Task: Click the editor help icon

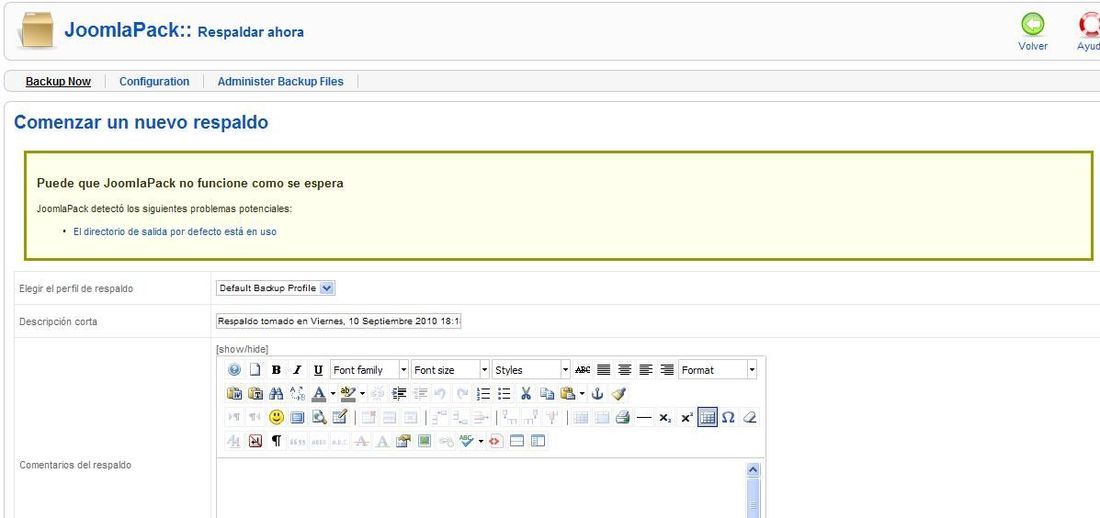Action: (234, 370)
